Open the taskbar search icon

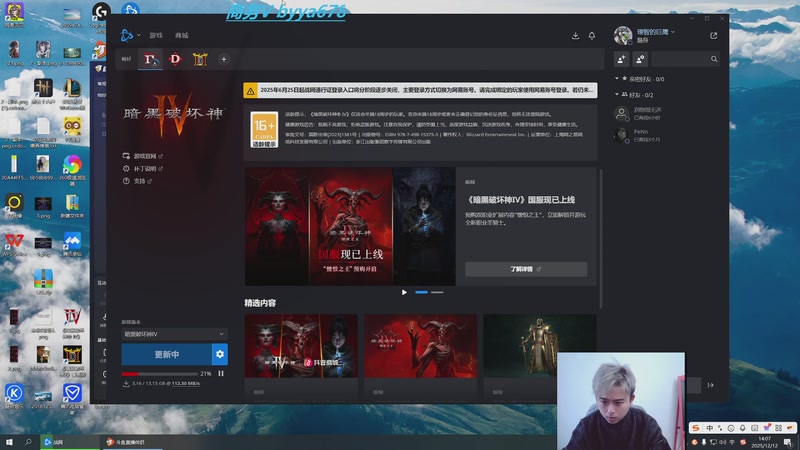(x=28, y=442)
